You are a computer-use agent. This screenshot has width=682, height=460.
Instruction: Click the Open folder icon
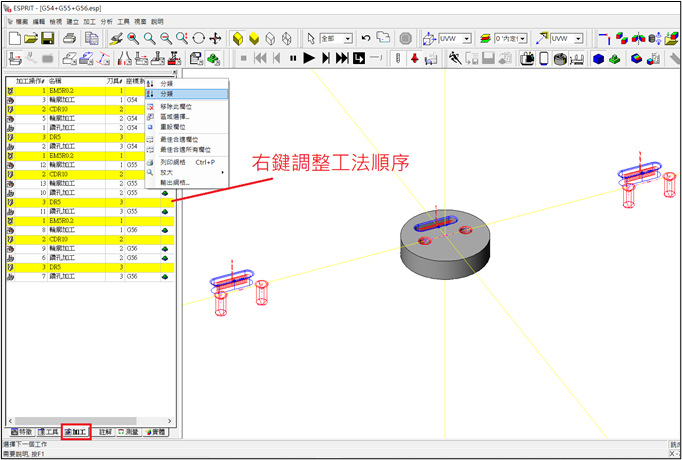click(31, 38)
